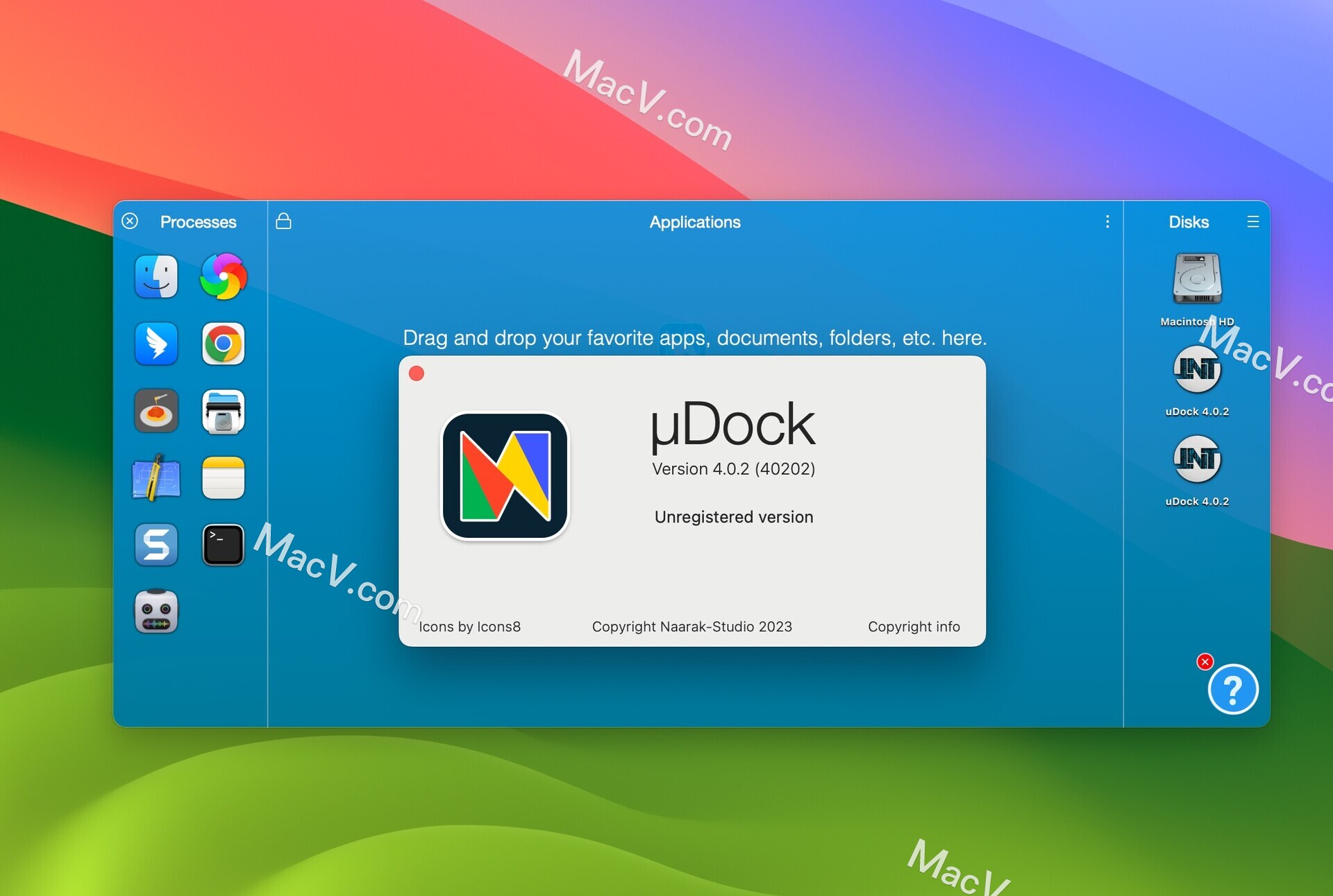Toggle the lock icon in Applications panel
1333x896 pixels.
[x=283, y=221]
